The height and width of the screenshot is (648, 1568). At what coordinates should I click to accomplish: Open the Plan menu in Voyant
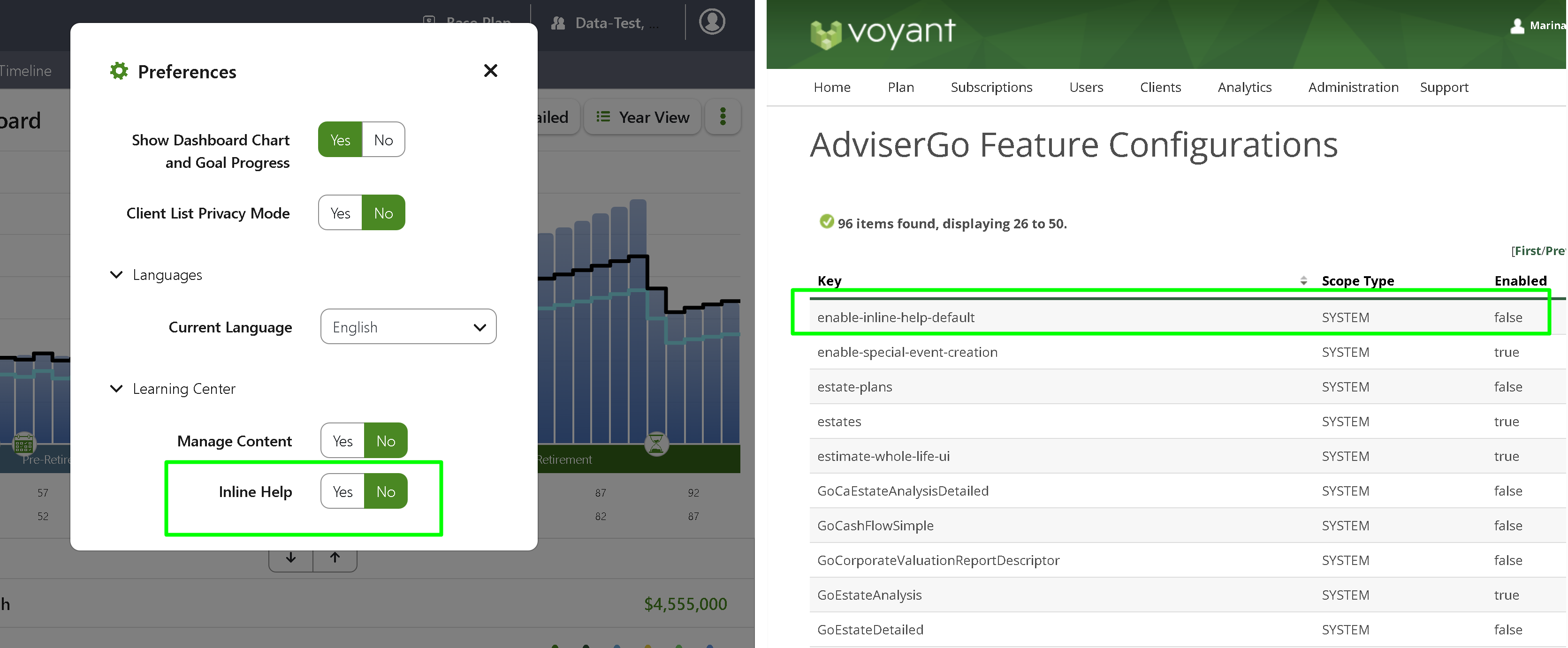point(901,87)
